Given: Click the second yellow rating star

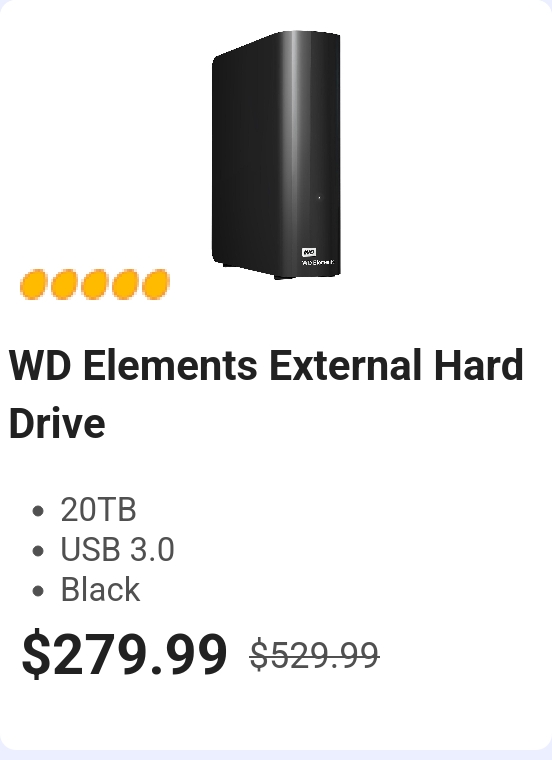Looking at the screenshot, I should tap(64, 285).
